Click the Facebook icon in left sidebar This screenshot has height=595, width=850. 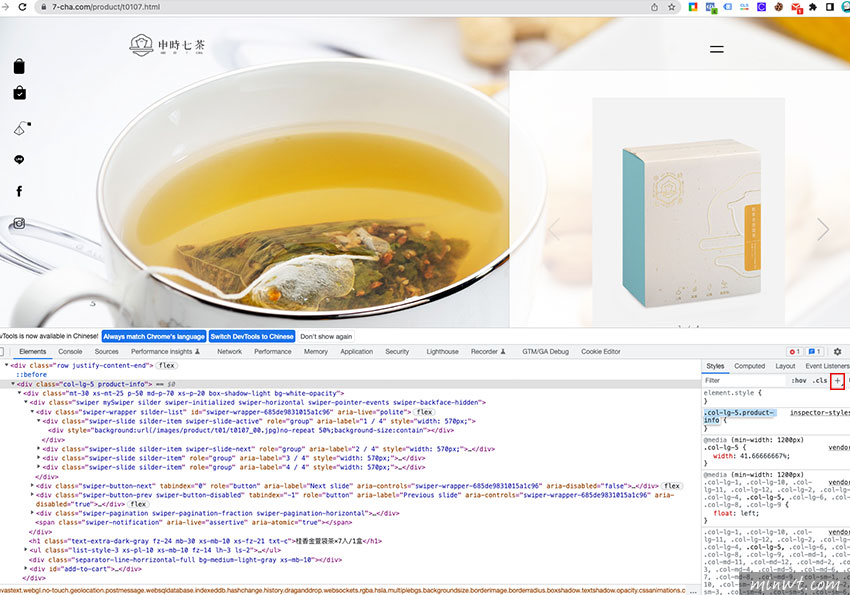pos(19,191)
